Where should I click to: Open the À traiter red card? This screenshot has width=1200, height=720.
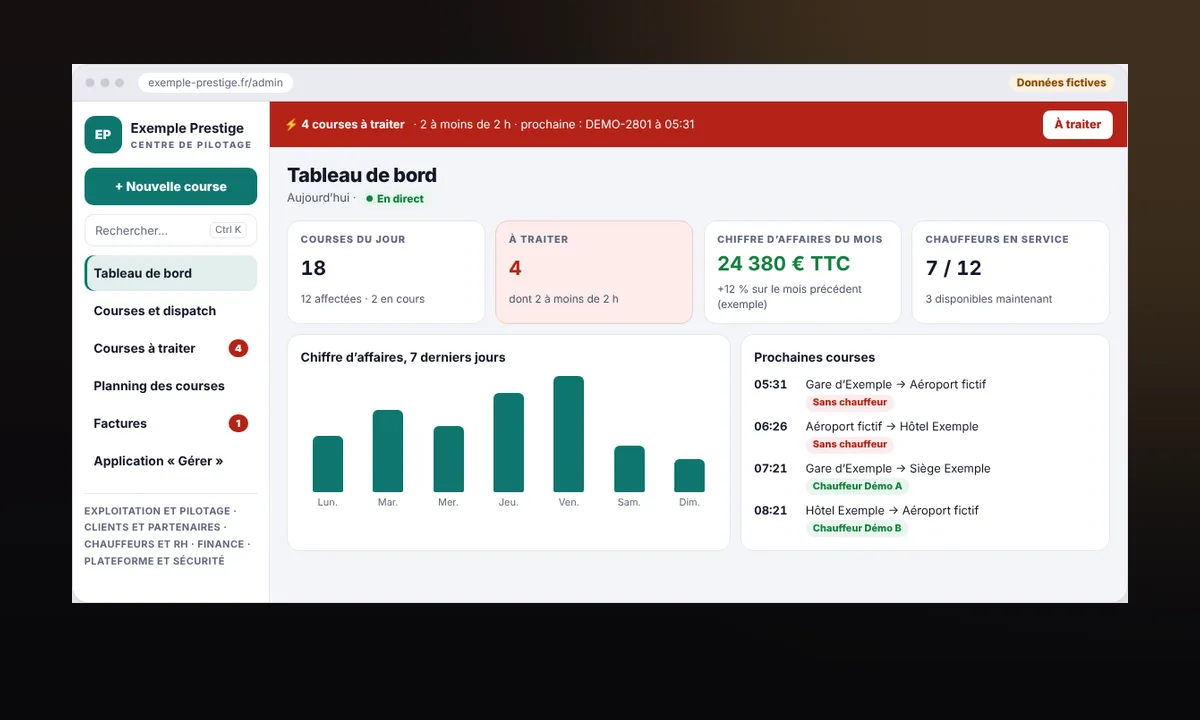[x=594, y=272]
